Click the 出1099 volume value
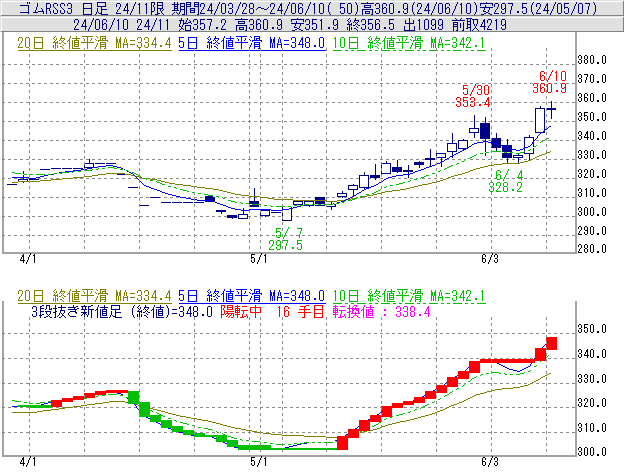The width and height of the screenshot is (624, 475). click(423, 25)
